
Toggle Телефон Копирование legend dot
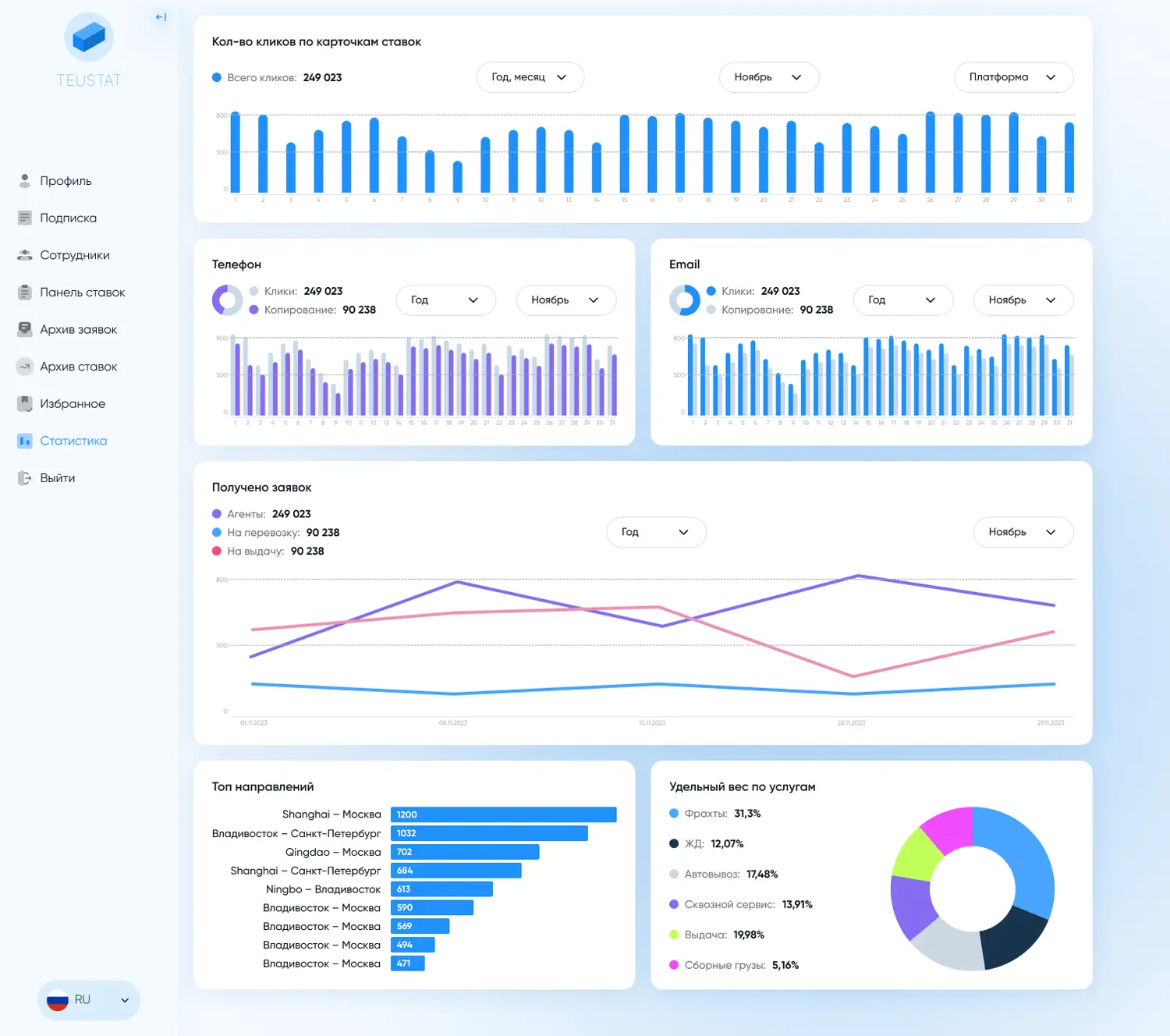coord(253,310)
